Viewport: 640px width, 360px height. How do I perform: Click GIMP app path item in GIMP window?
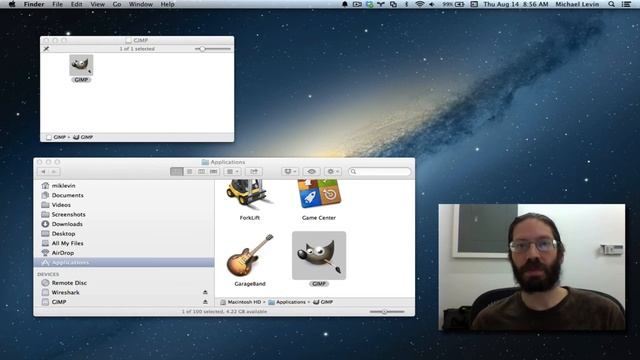tap(83, 137)
